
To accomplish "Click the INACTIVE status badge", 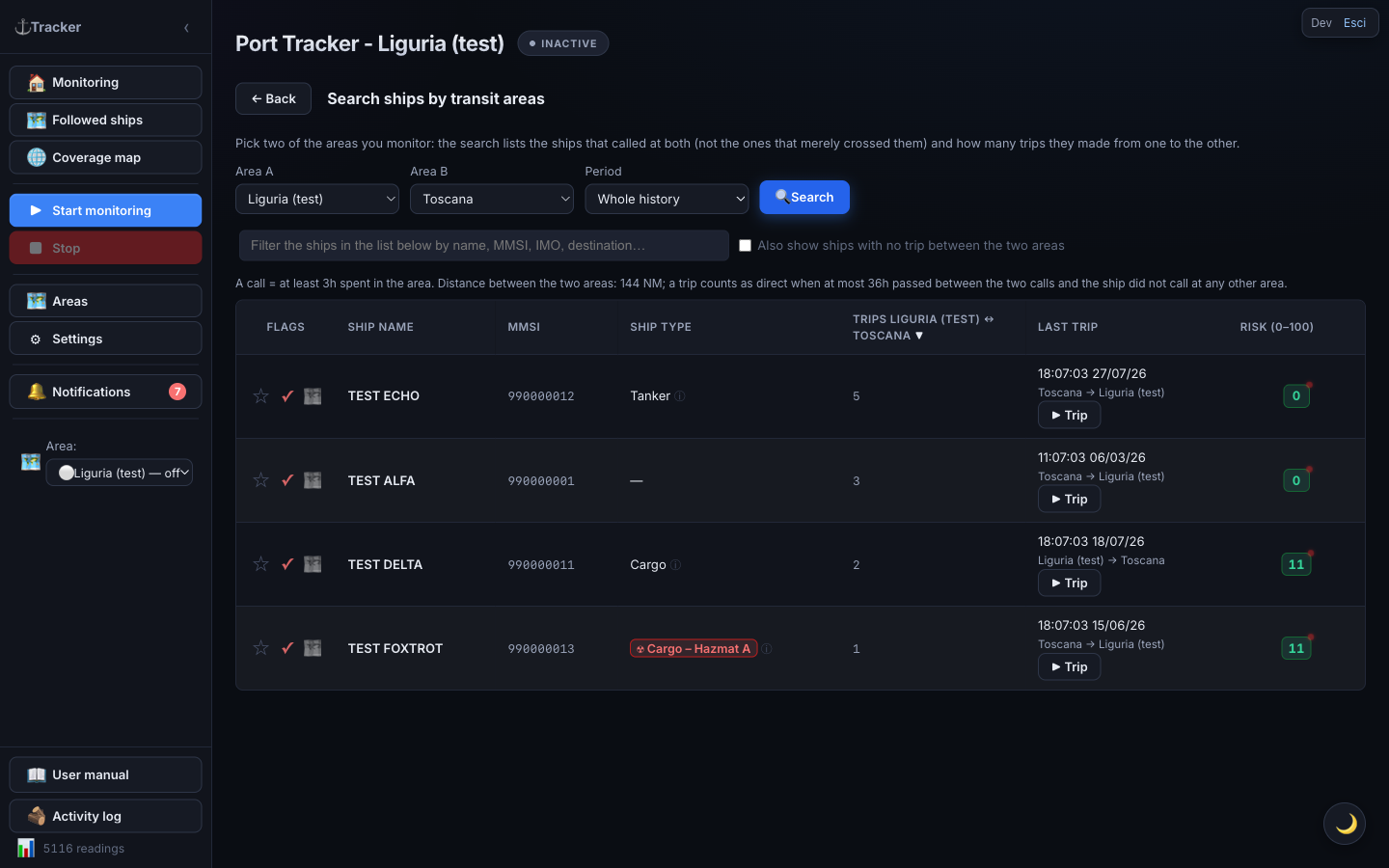I will [563, 43].
